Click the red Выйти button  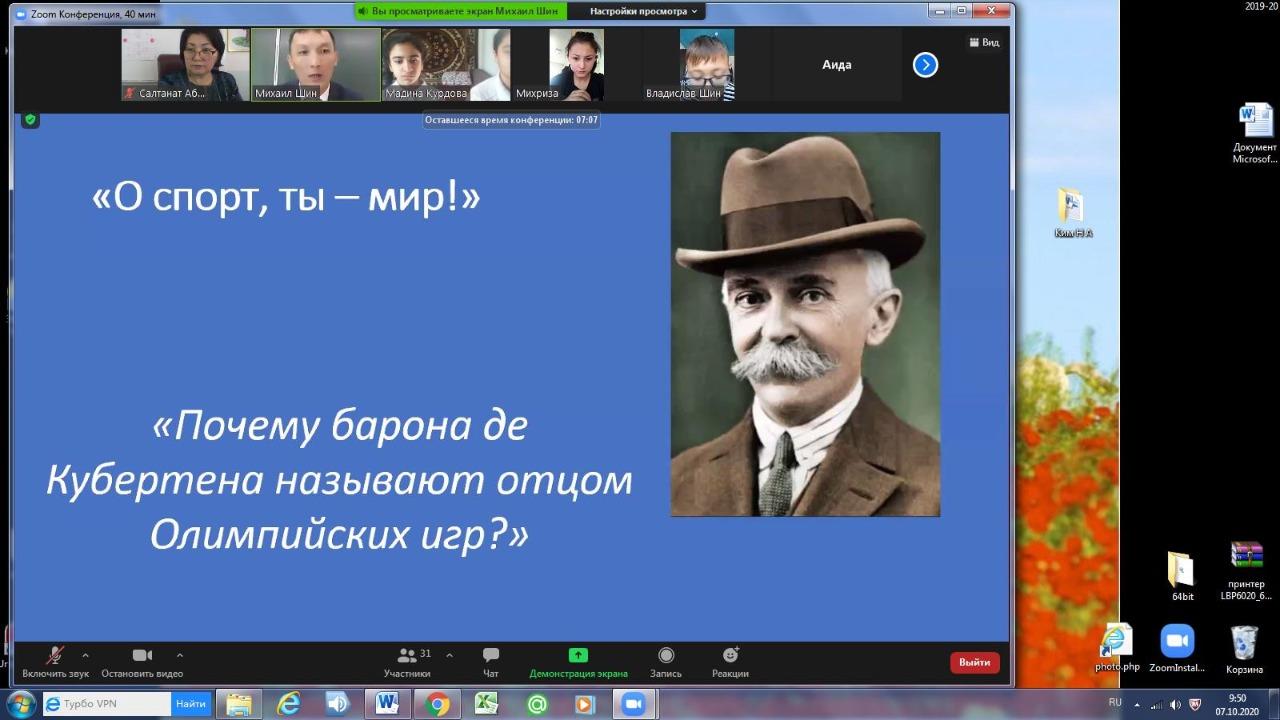(974, 662)
